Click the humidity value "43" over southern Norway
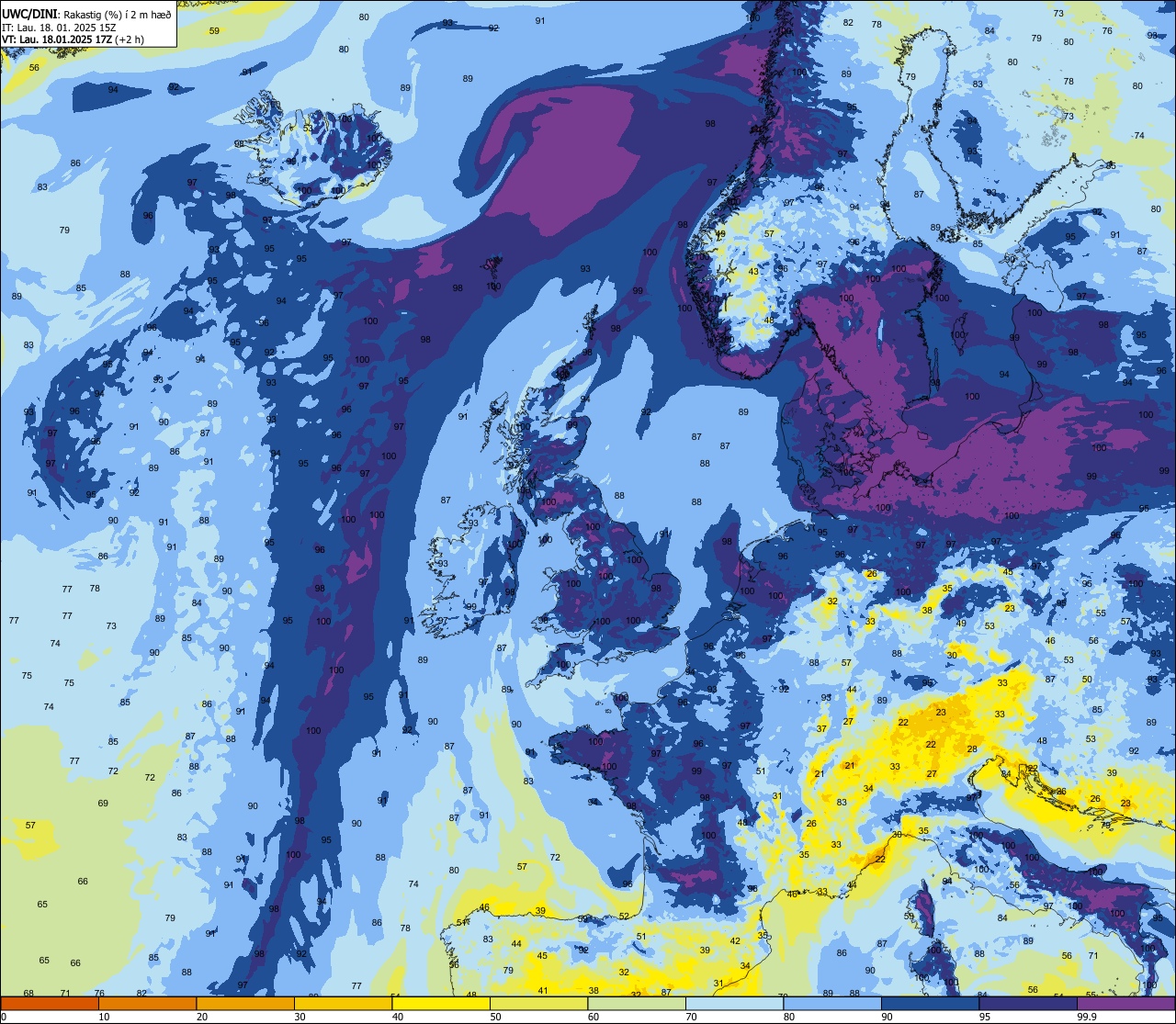1176x1024 pixels. [753, 271]
